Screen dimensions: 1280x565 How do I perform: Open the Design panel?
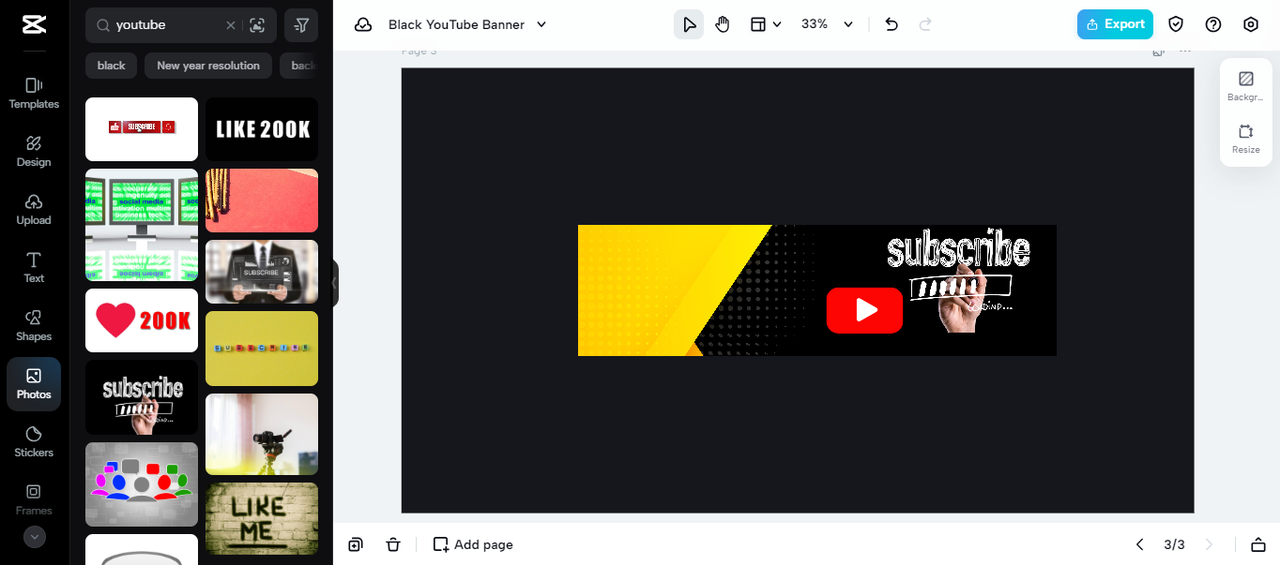(34, 151)
